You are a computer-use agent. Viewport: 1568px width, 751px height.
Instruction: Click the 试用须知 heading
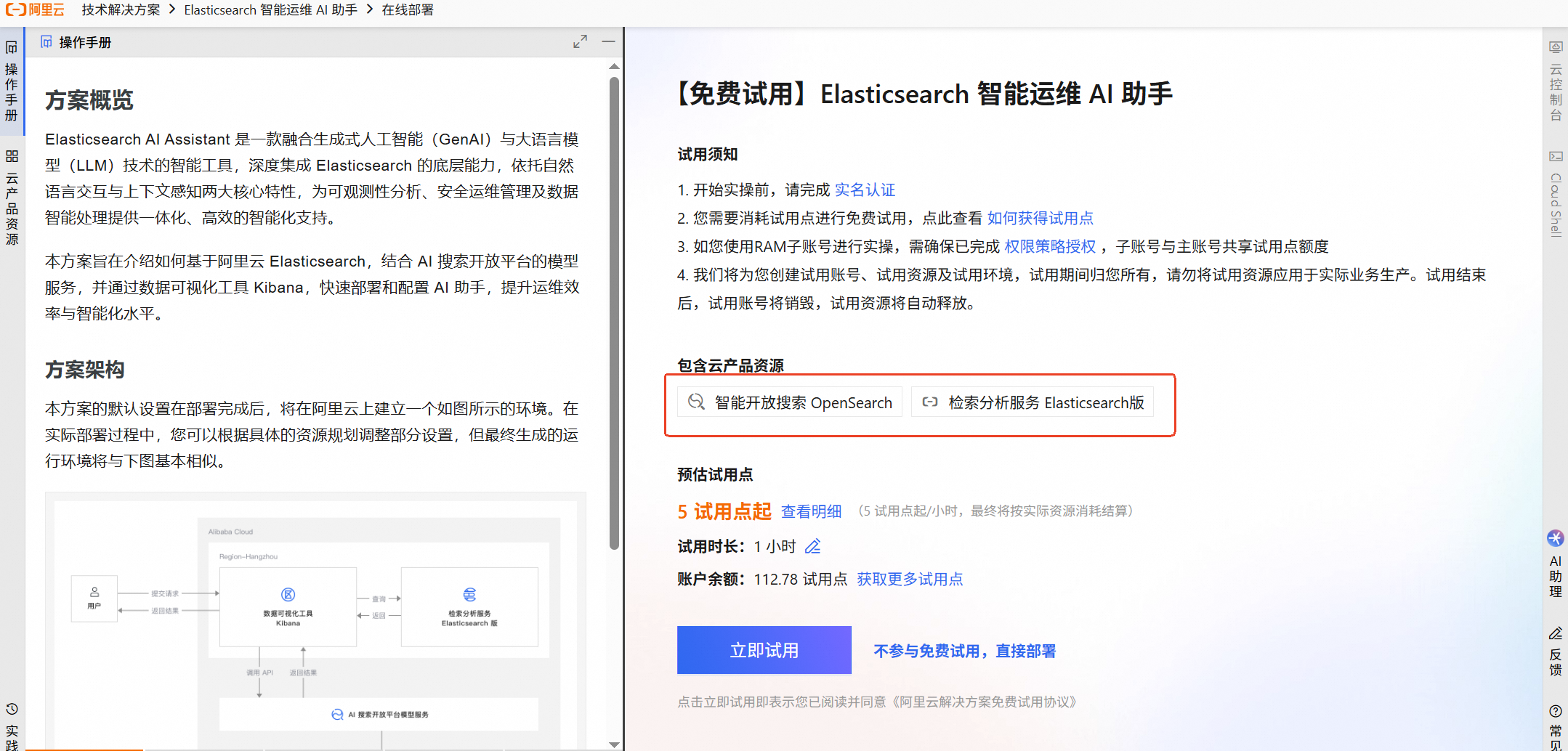coord(708,154)
